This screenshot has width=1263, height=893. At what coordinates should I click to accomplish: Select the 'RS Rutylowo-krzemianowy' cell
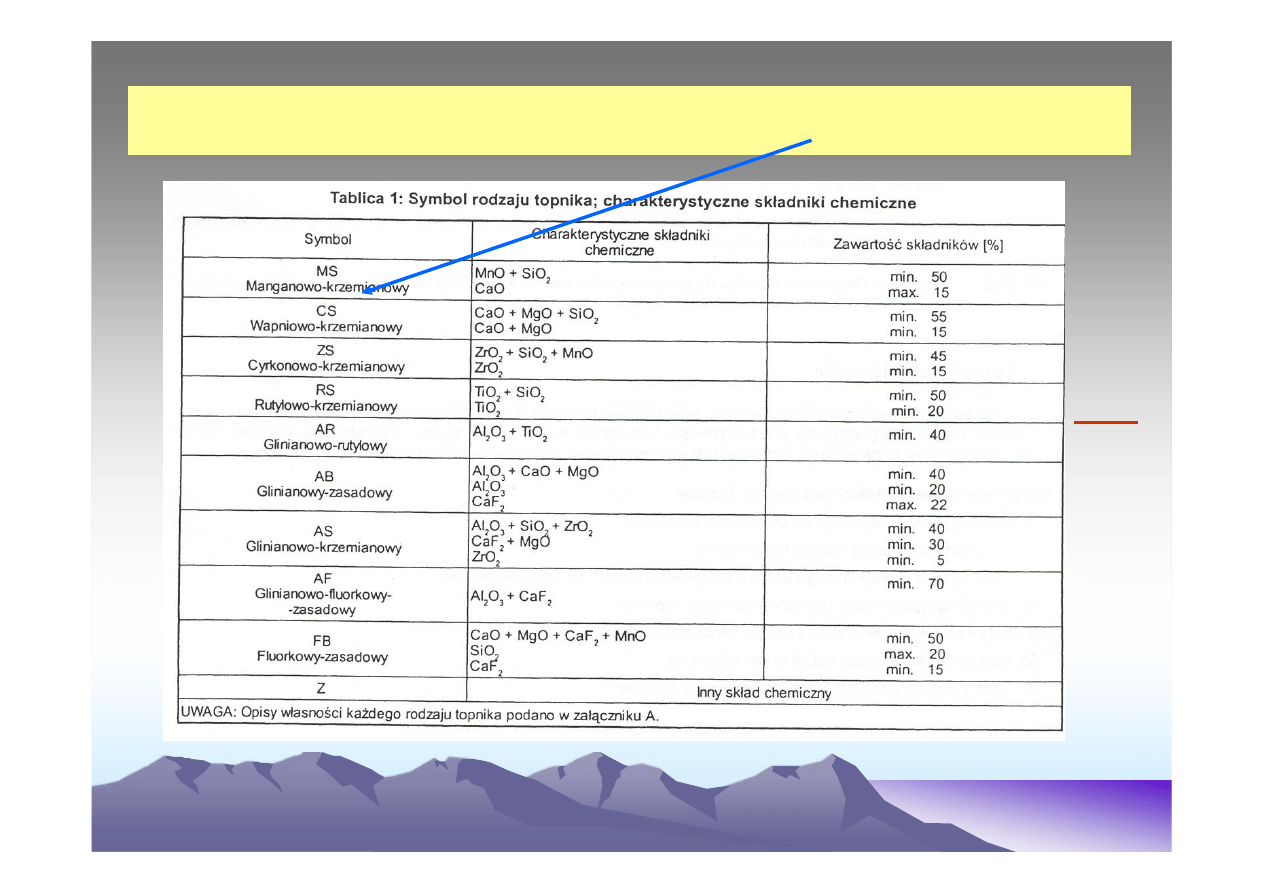326,397
